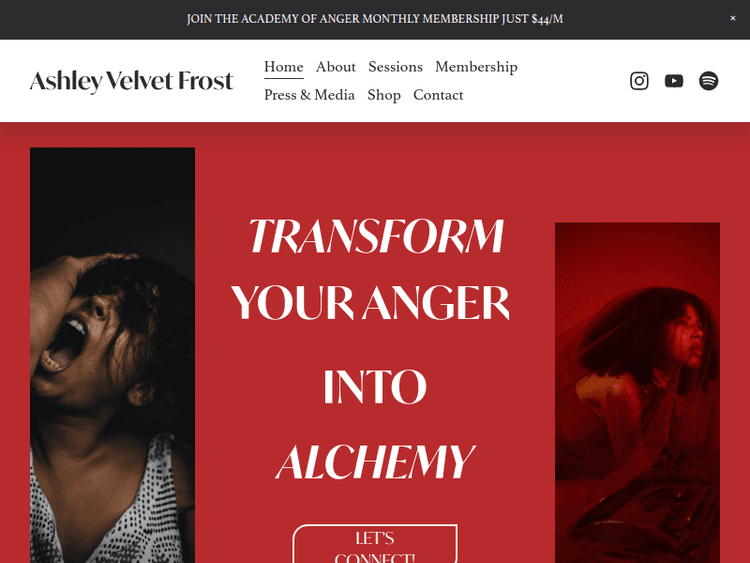The image size is (750, 563).
Task: Click the Let's Connect button
Action: tap(375, 544)
